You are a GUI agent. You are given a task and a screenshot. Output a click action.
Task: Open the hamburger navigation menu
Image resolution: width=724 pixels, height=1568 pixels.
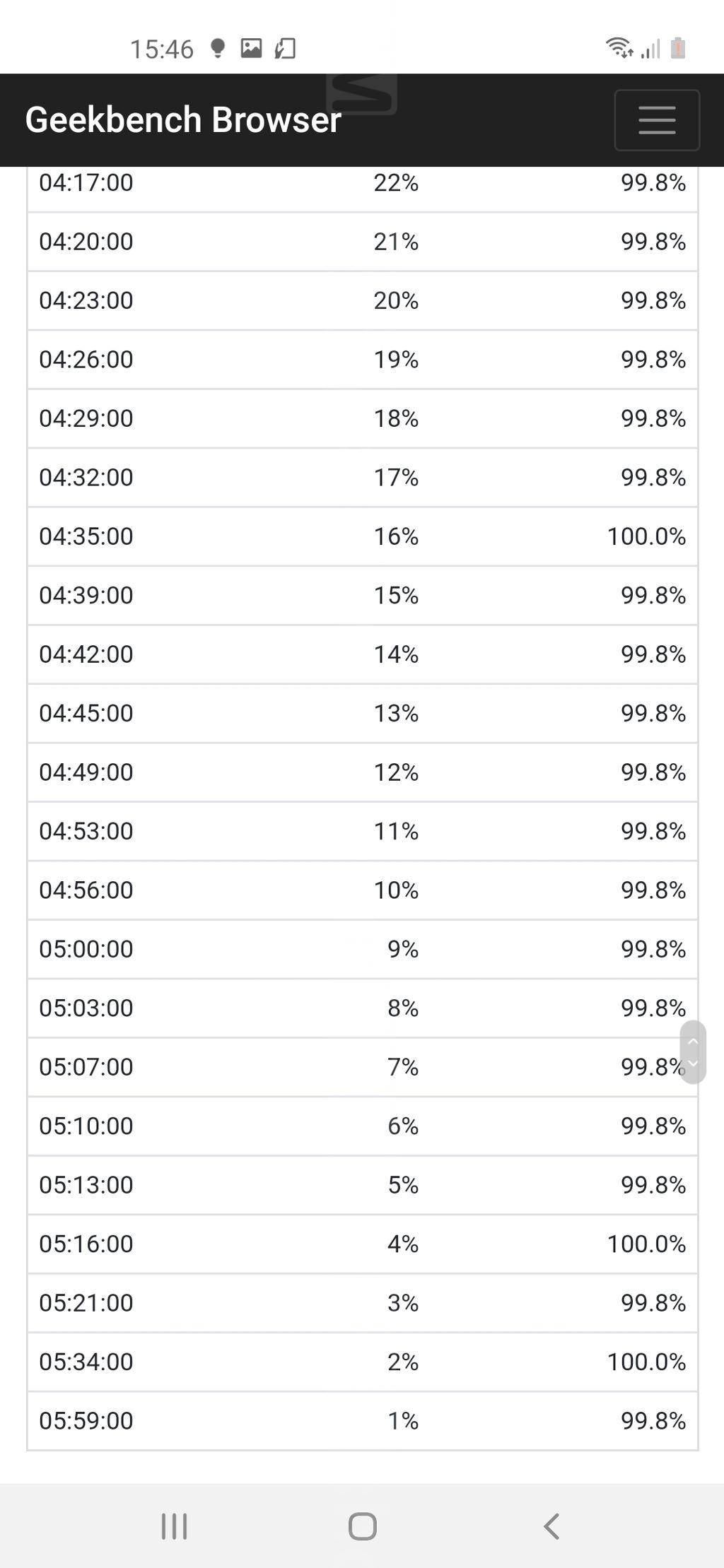tap(656, 120)
